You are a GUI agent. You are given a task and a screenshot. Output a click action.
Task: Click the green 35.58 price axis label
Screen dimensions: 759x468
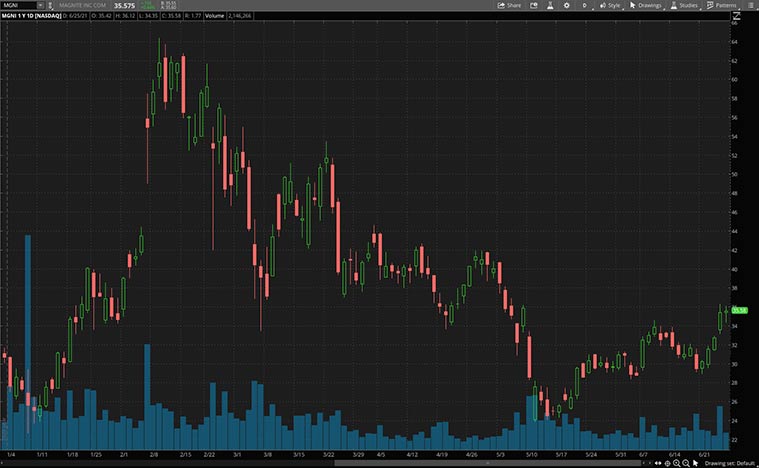741,310
